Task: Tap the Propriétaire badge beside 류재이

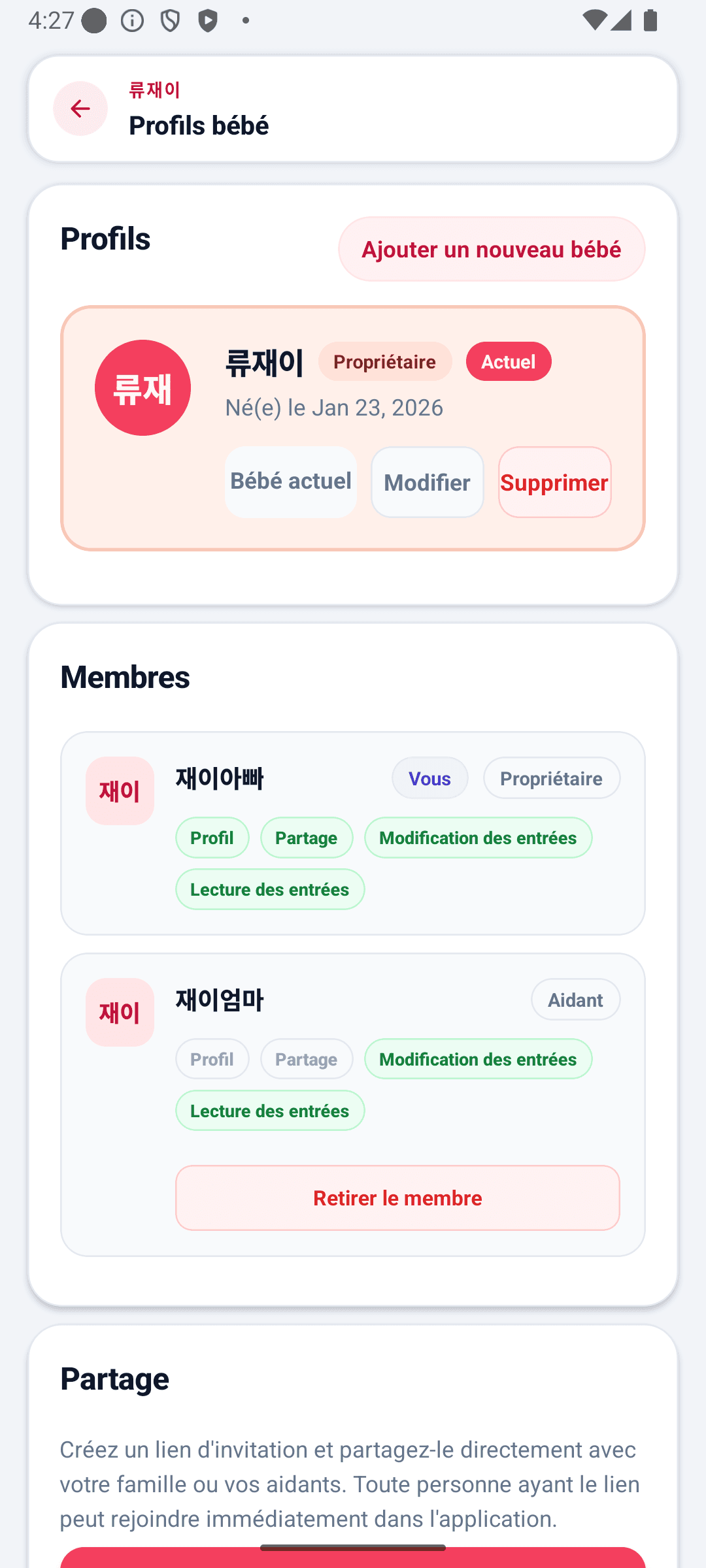Action: [385, 361]
